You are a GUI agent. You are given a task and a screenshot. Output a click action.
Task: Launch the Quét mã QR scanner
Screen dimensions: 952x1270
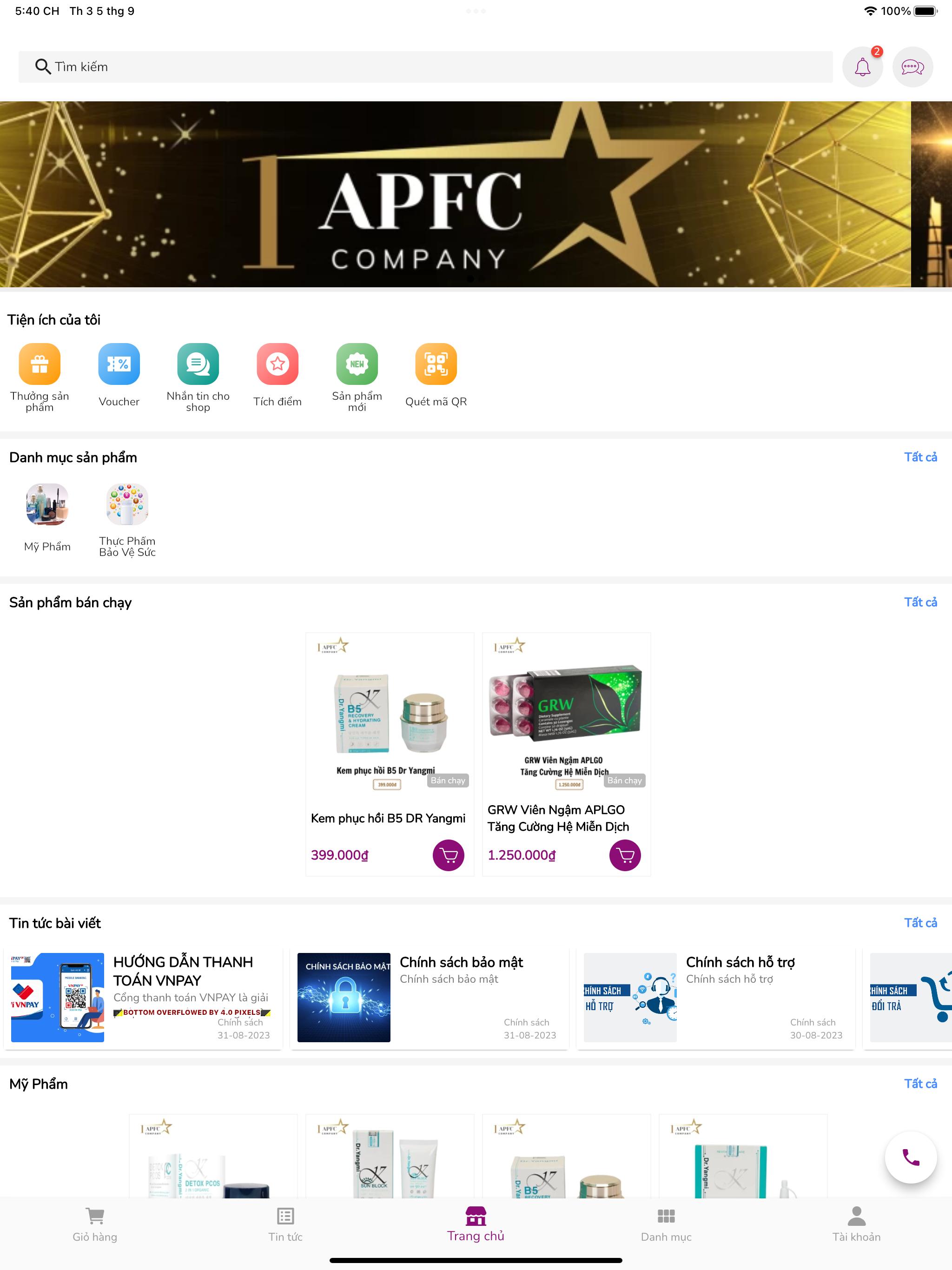(436, 364)
